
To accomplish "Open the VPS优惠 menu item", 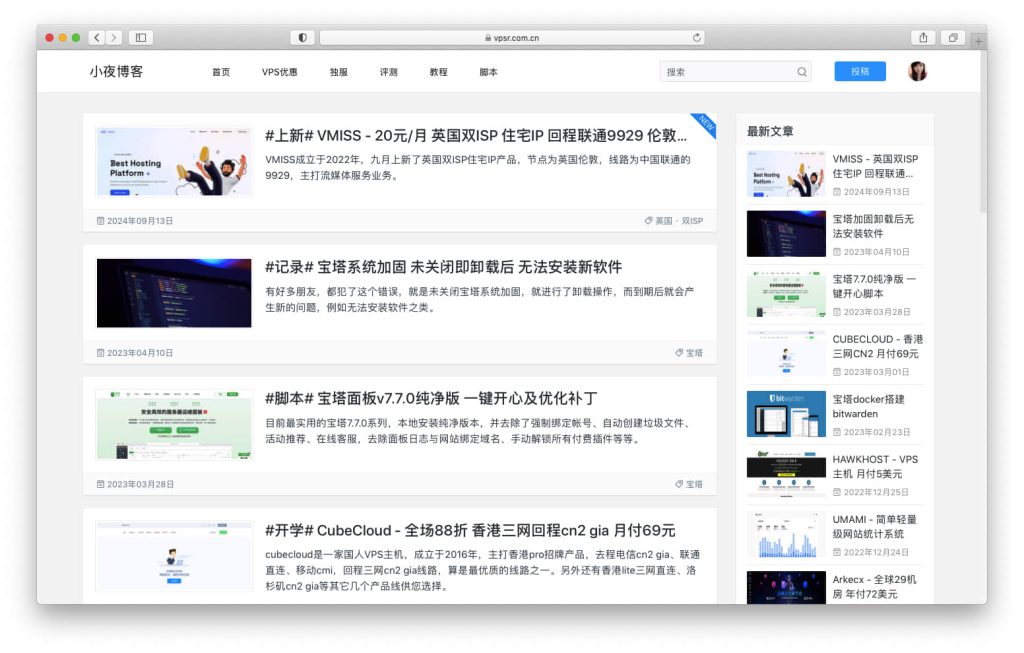I will coord(279,72).
